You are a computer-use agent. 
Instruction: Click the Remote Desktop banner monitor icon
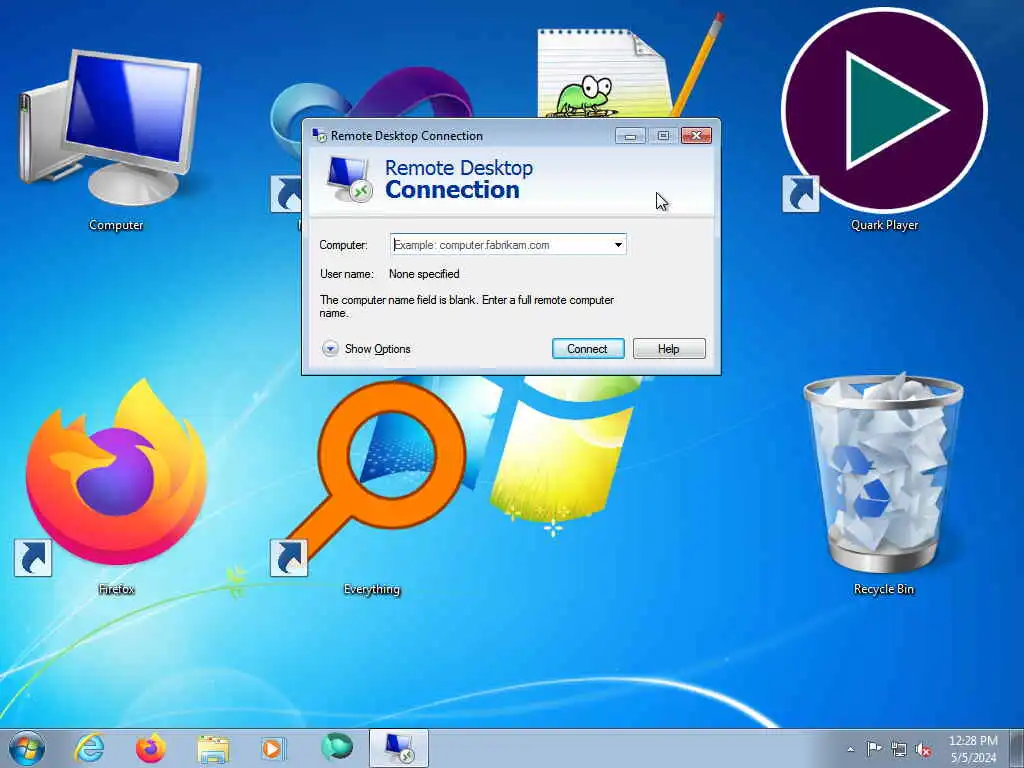point(349,180)
